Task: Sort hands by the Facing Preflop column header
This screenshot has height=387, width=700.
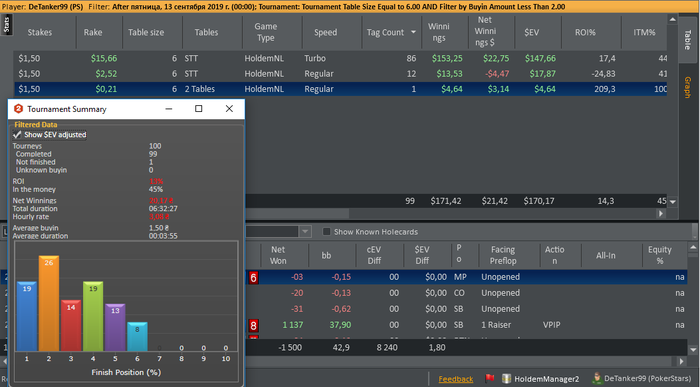Action: [x=503, y=255]
